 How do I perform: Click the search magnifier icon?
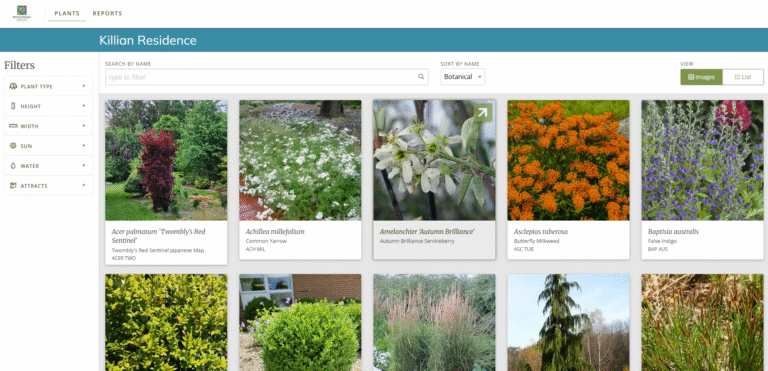tap(421, 77)
